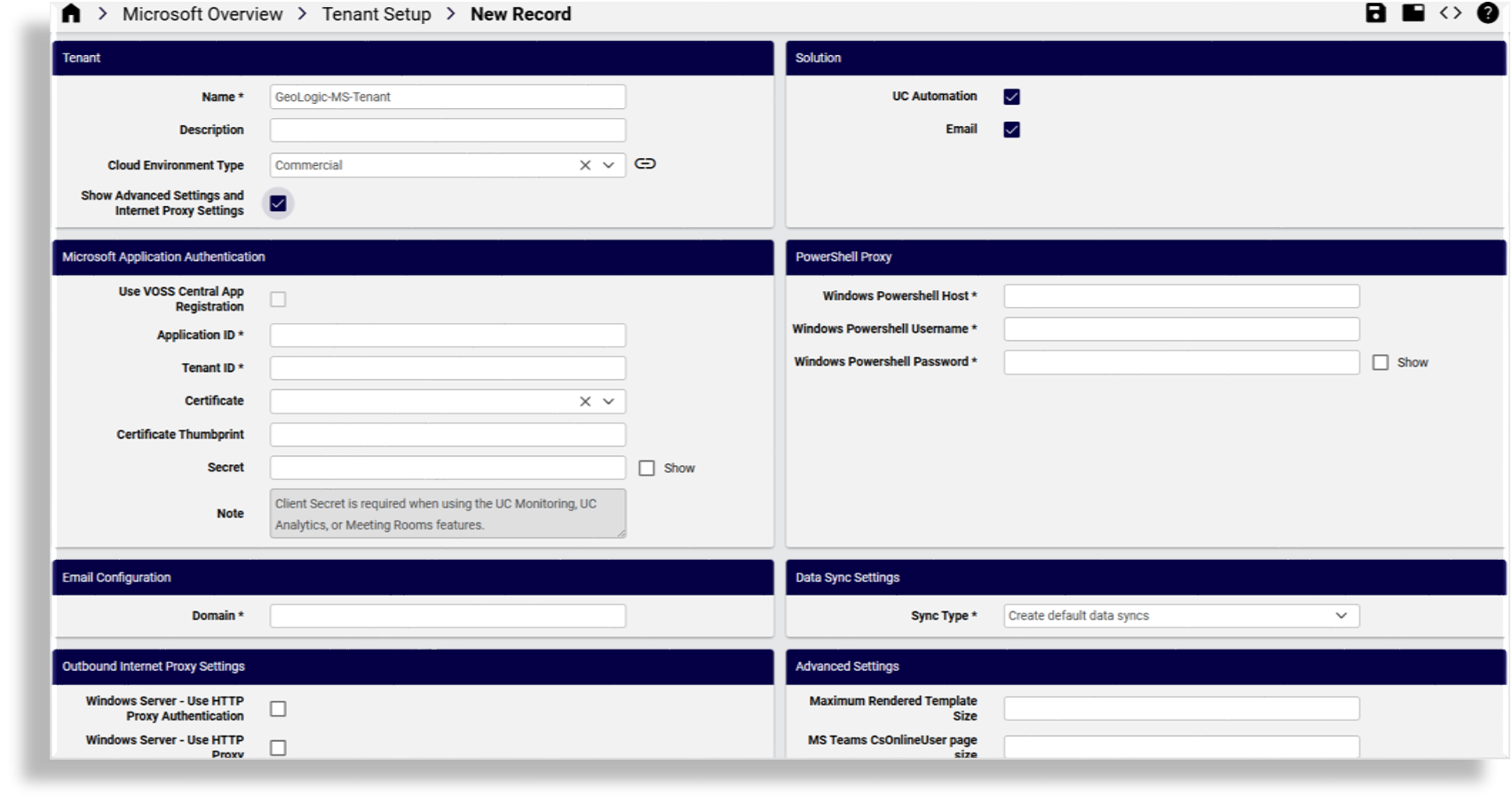The image size is (1512, 804).
Task: Enable Windows Server HTTP Proxy Authentication
Action: coord(279,707)
